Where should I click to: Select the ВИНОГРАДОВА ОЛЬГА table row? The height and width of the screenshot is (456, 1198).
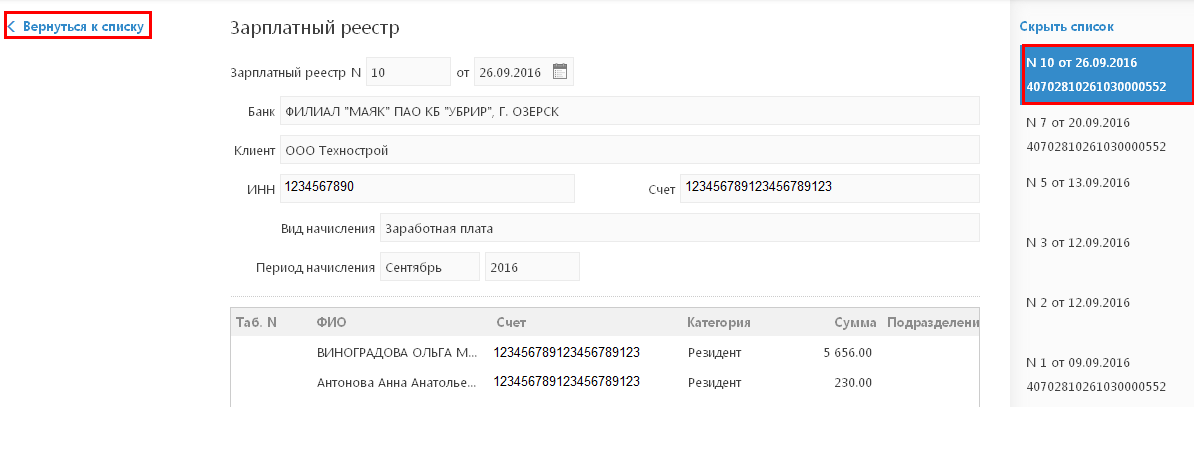coord(604,353)
